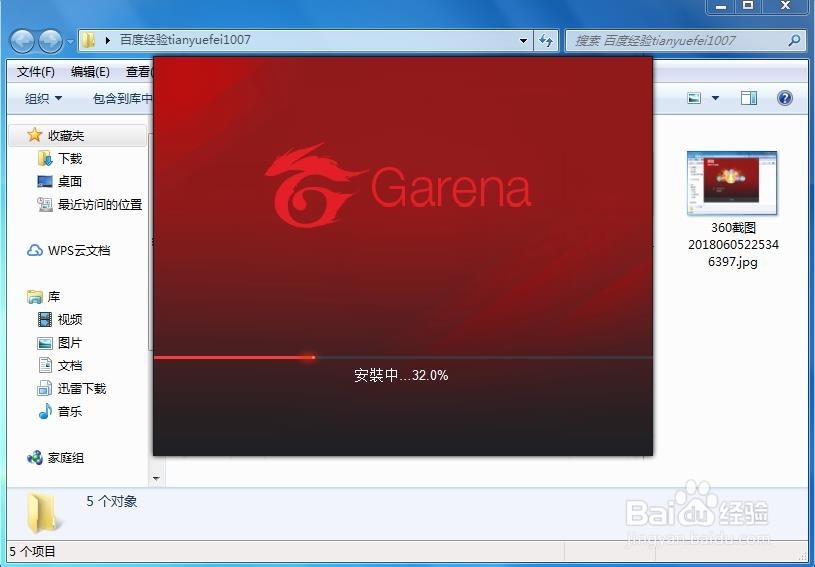Viewport: 815px width, 567px height.
Task: Expand the address bar history dropdown
Action: coord(523,41)
